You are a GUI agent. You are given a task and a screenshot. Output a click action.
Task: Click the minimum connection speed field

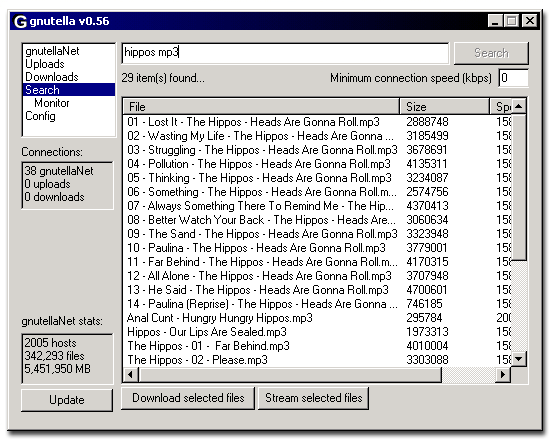click(x=513, y=78)
